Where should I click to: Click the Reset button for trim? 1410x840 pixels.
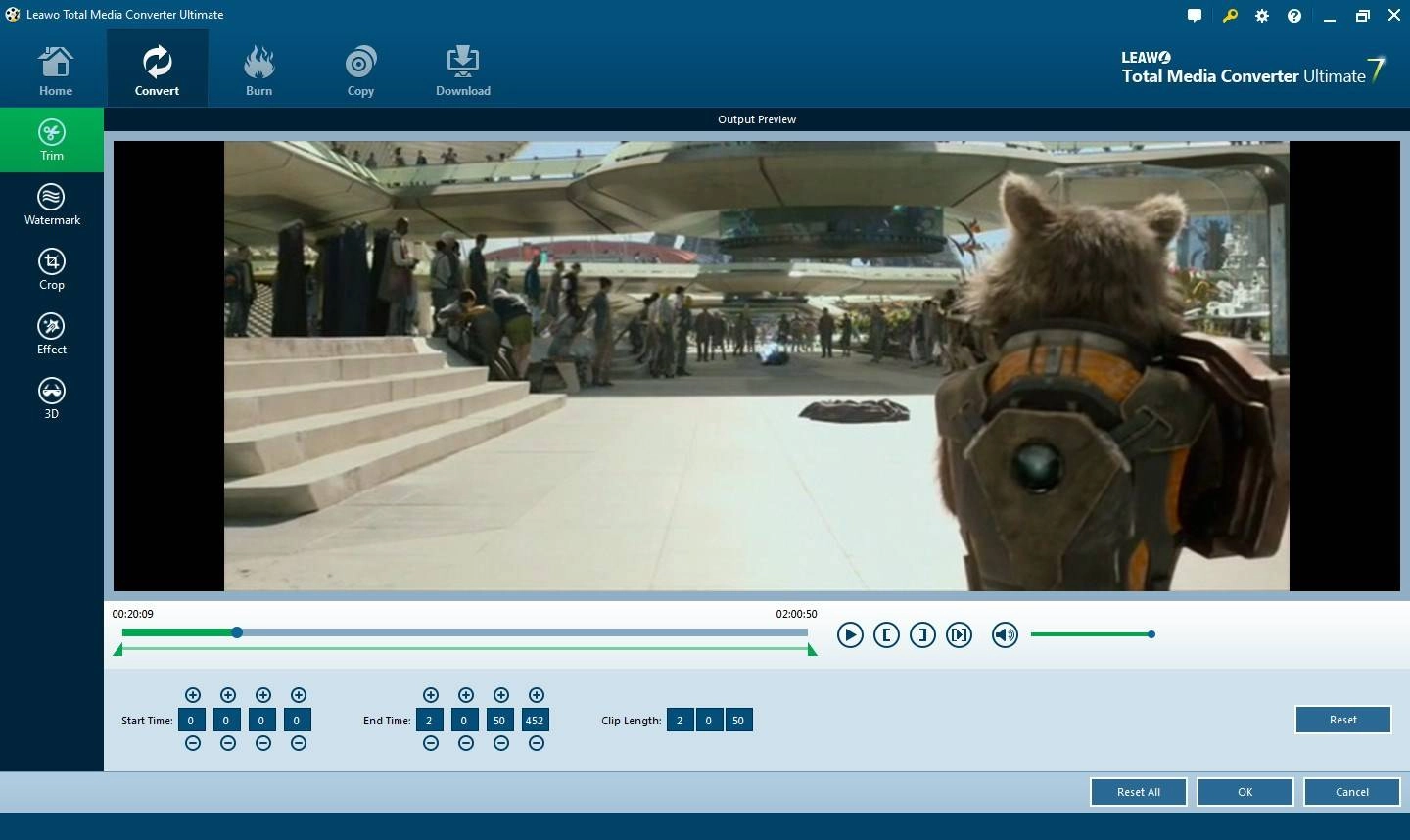point(1343,720)
